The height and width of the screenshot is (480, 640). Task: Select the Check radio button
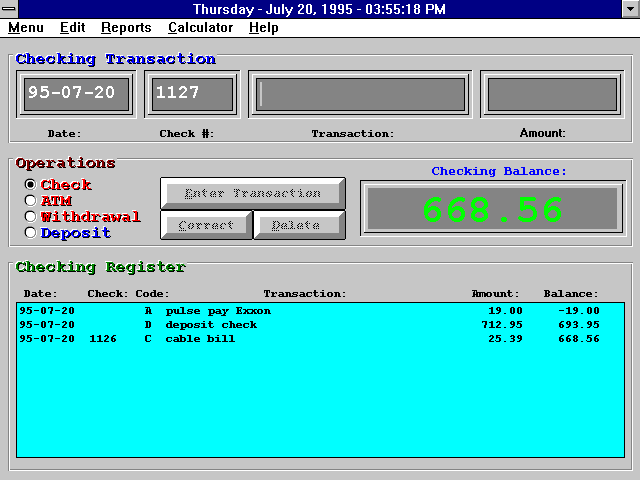pyautogui.click(x=31, y=185)
